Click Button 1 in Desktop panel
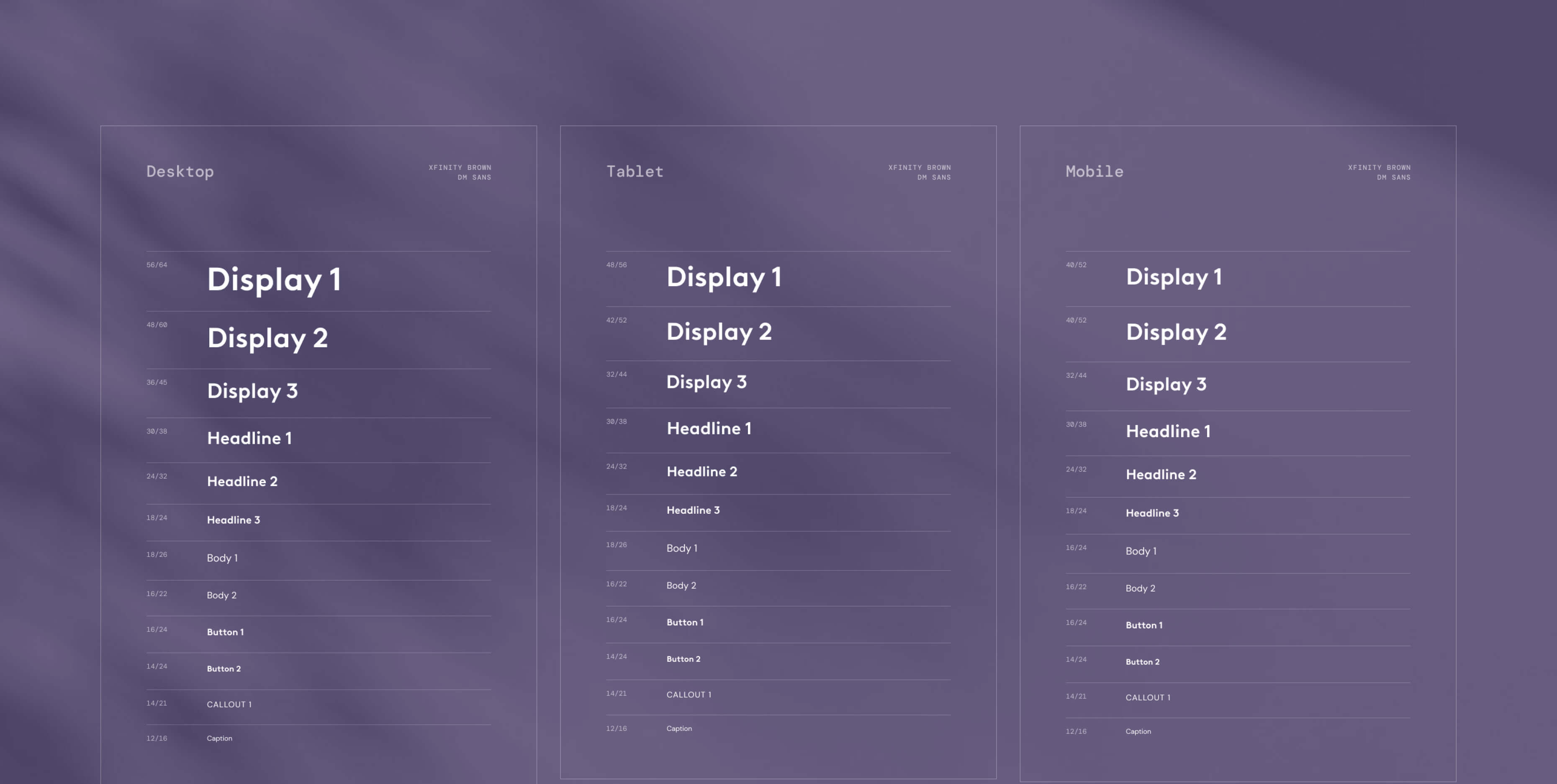Screen dimensions: 1557x784 pos(225,632)
